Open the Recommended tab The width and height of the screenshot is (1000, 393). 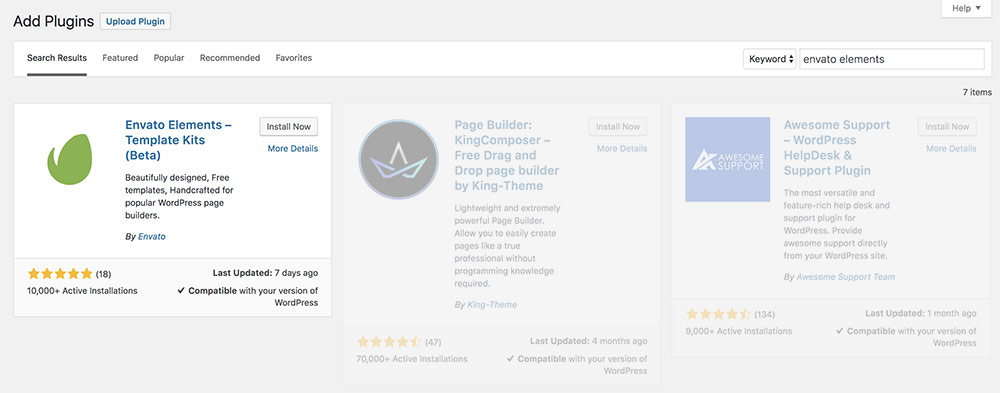[230, 58]
